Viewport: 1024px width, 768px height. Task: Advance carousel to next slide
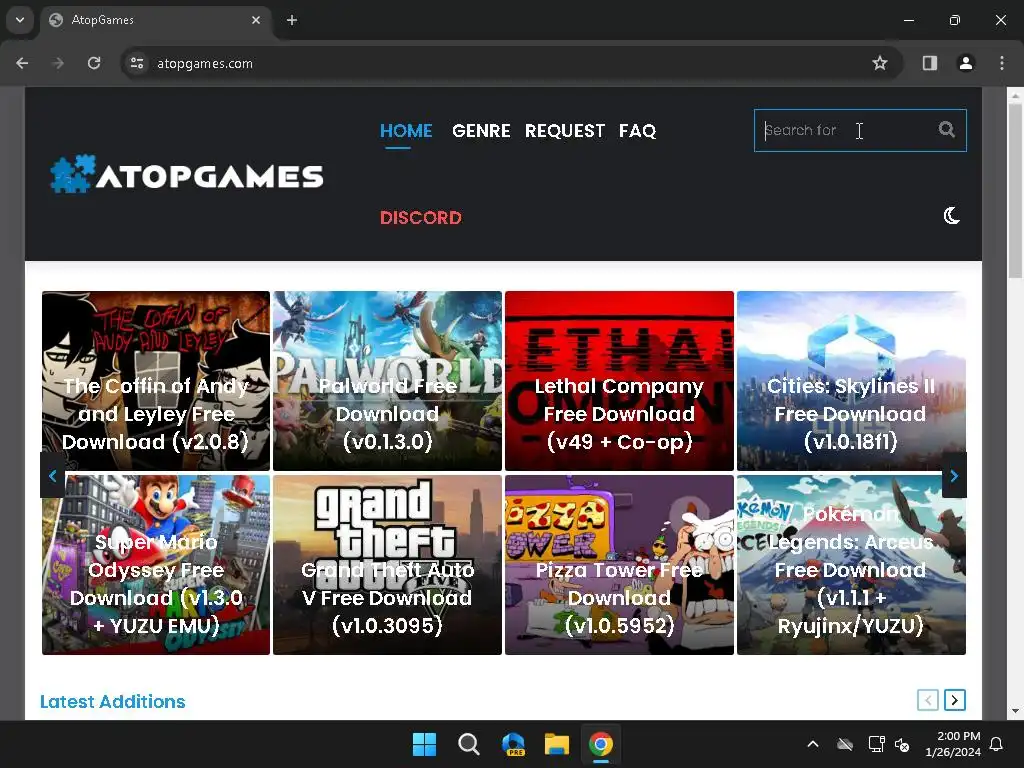954,476
